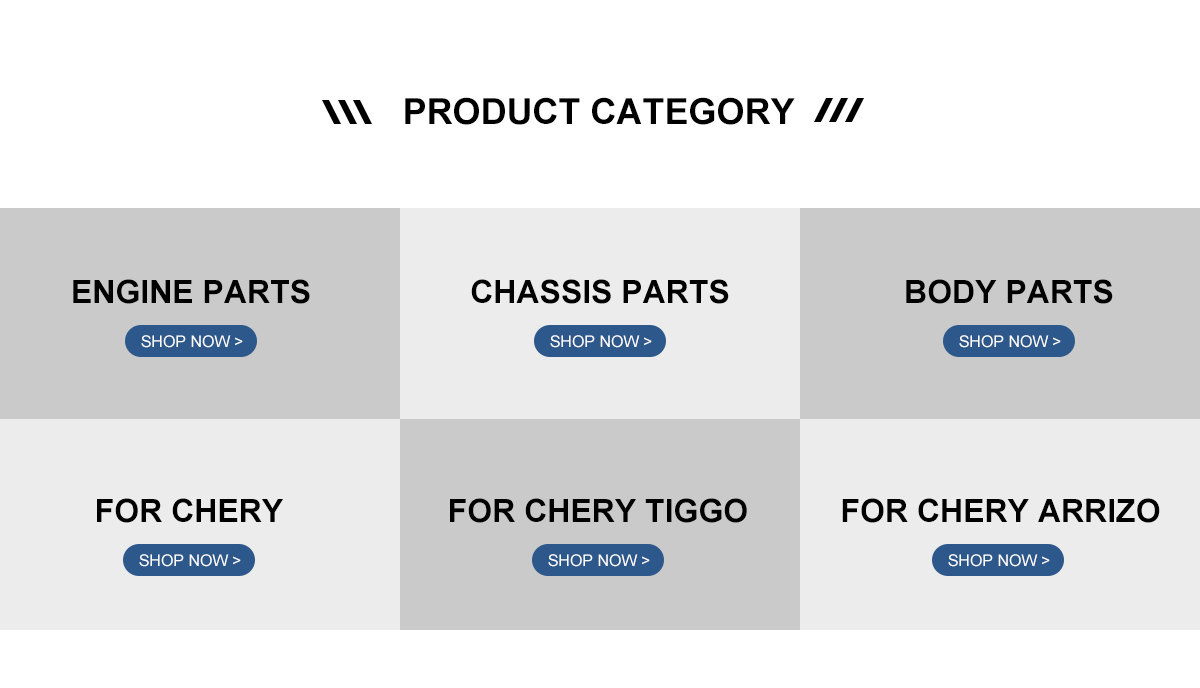Click the arrow in Body Parts Shop Now
1200x688 pixels.
[x=1056, y=342]
